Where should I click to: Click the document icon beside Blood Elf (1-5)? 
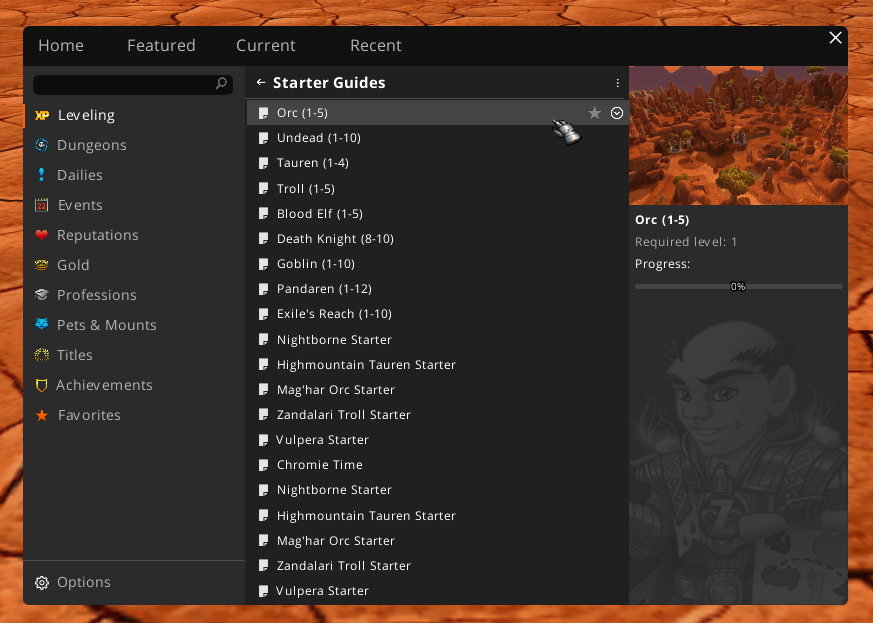(264, 214)
